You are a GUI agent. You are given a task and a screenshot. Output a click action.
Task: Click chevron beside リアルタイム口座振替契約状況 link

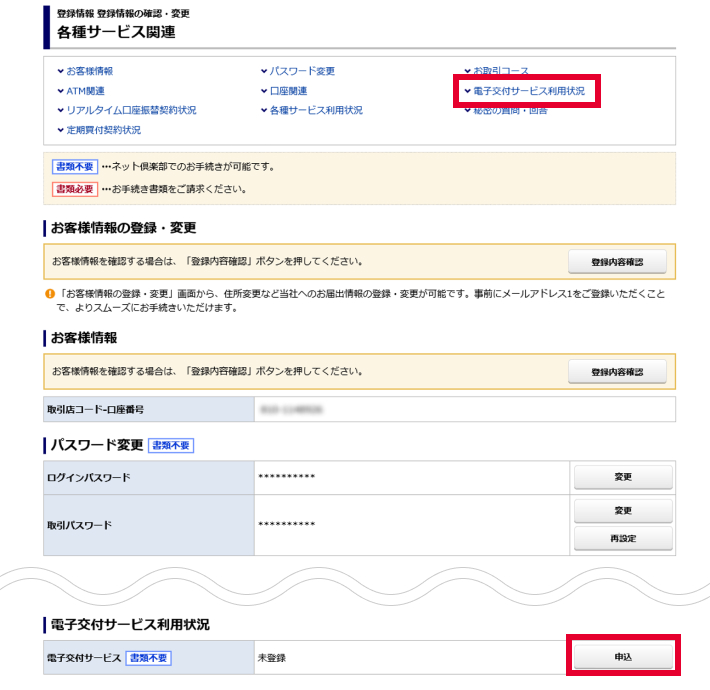click(x=60, y=110)
